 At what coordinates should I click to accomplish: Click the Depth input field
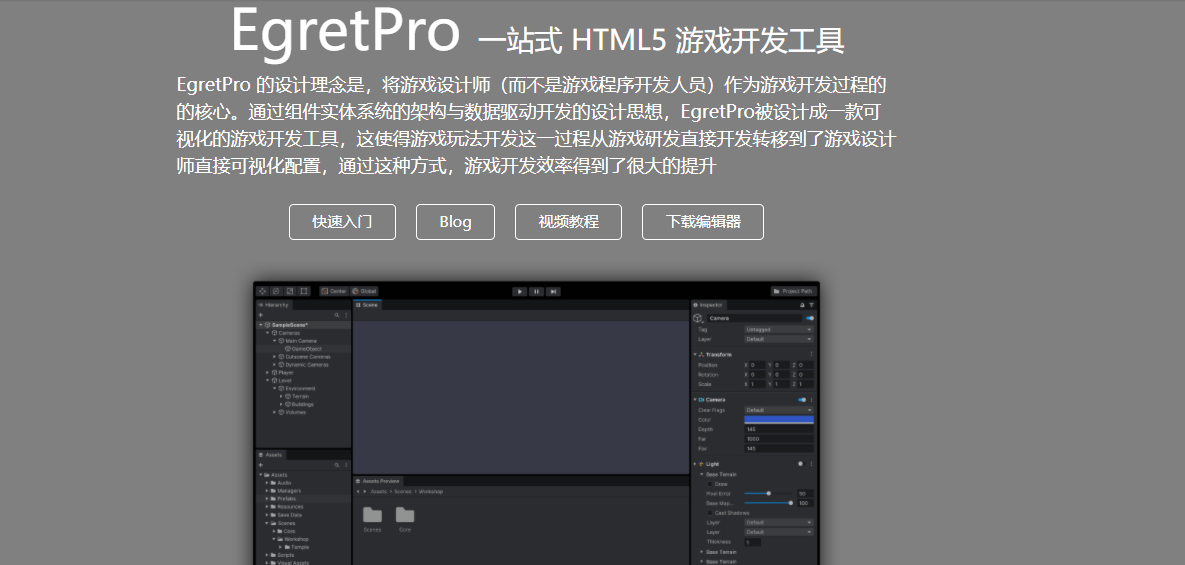coord(779,429)
